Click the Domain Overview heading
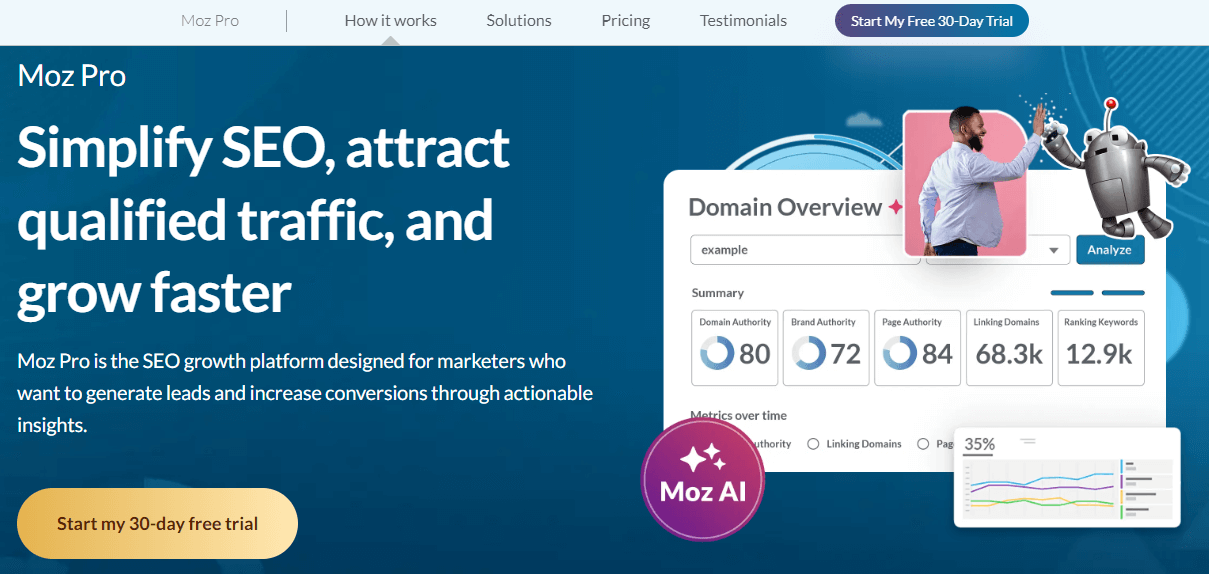The width and height of the screenshot is (1209, 574). [x=785, y=207]
